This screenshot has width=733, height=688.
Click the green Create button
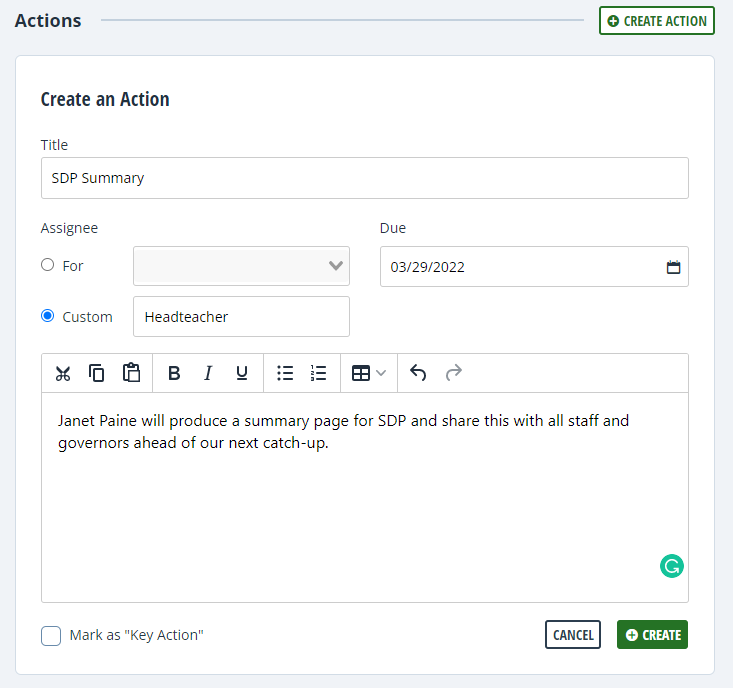pyautogui.click(x=653, y=635)
